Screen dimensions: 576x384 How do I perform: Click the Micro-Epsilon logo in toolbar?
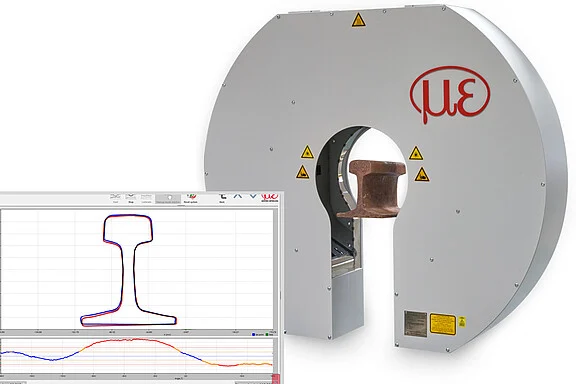pyautogui.click(x=269, y=198)
